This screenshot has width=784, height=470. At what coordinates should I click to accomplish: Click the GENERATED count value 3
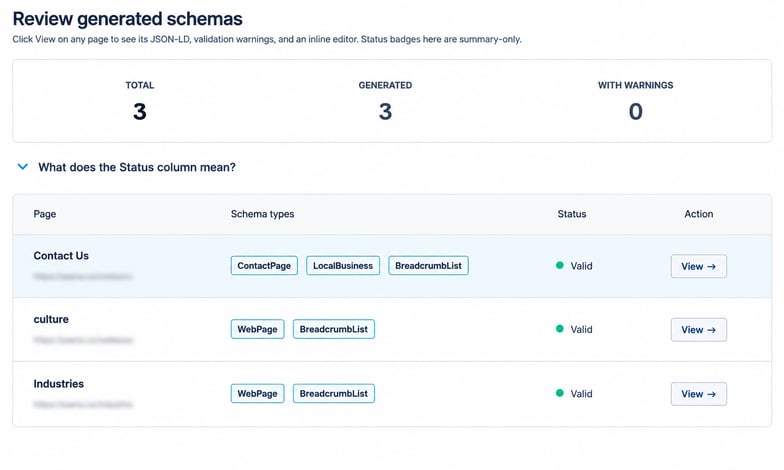(x=385, y=111)
